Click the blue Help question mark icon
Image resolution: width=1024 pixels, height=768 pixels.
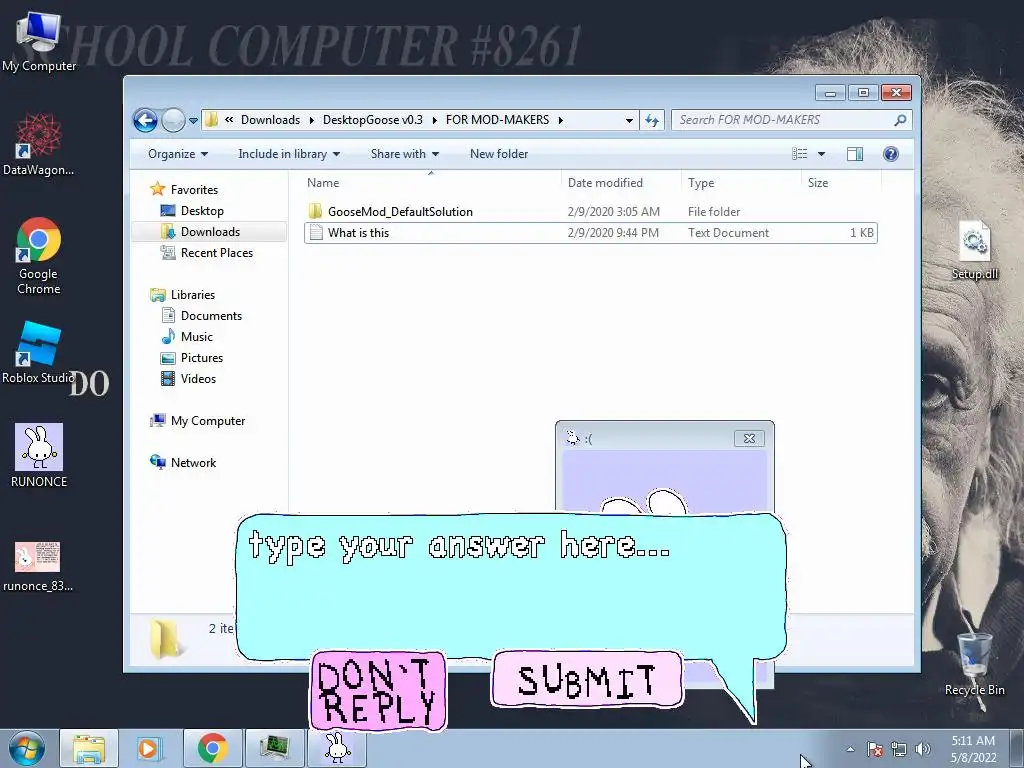891,154
